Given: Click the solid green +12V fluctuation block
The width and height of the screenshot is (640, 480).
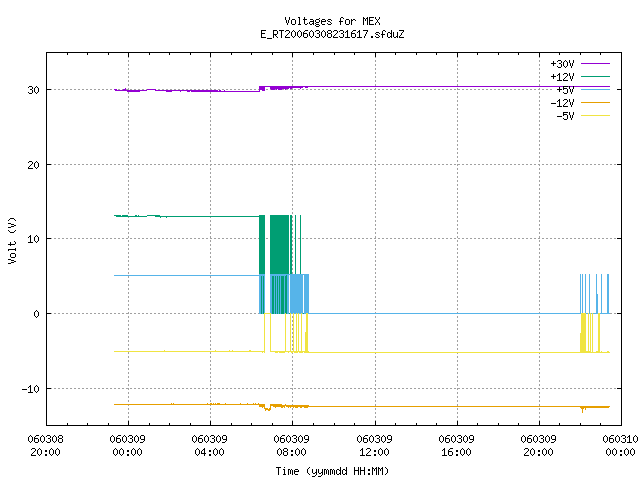Looking at the screenshot, I should tap(280, 245).
